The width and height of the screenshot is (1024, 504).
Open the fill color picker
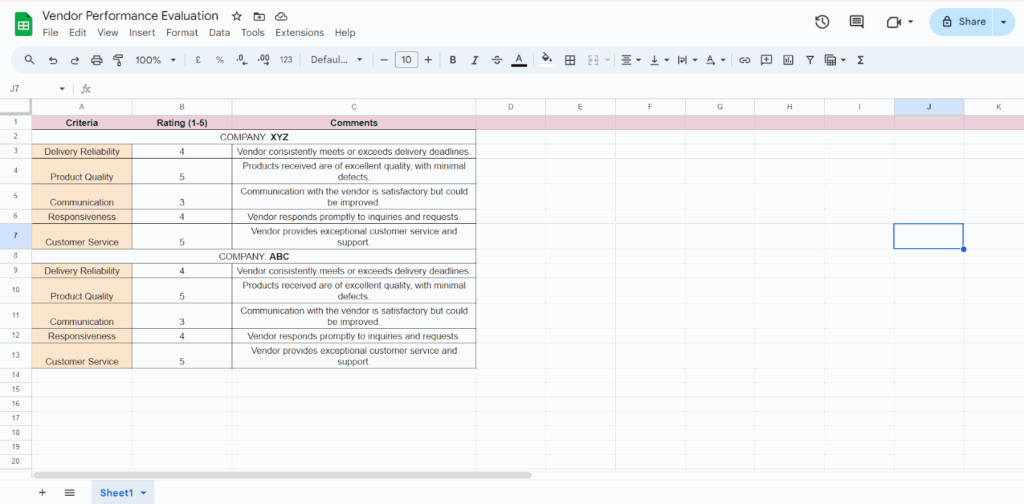coord(547,60)
